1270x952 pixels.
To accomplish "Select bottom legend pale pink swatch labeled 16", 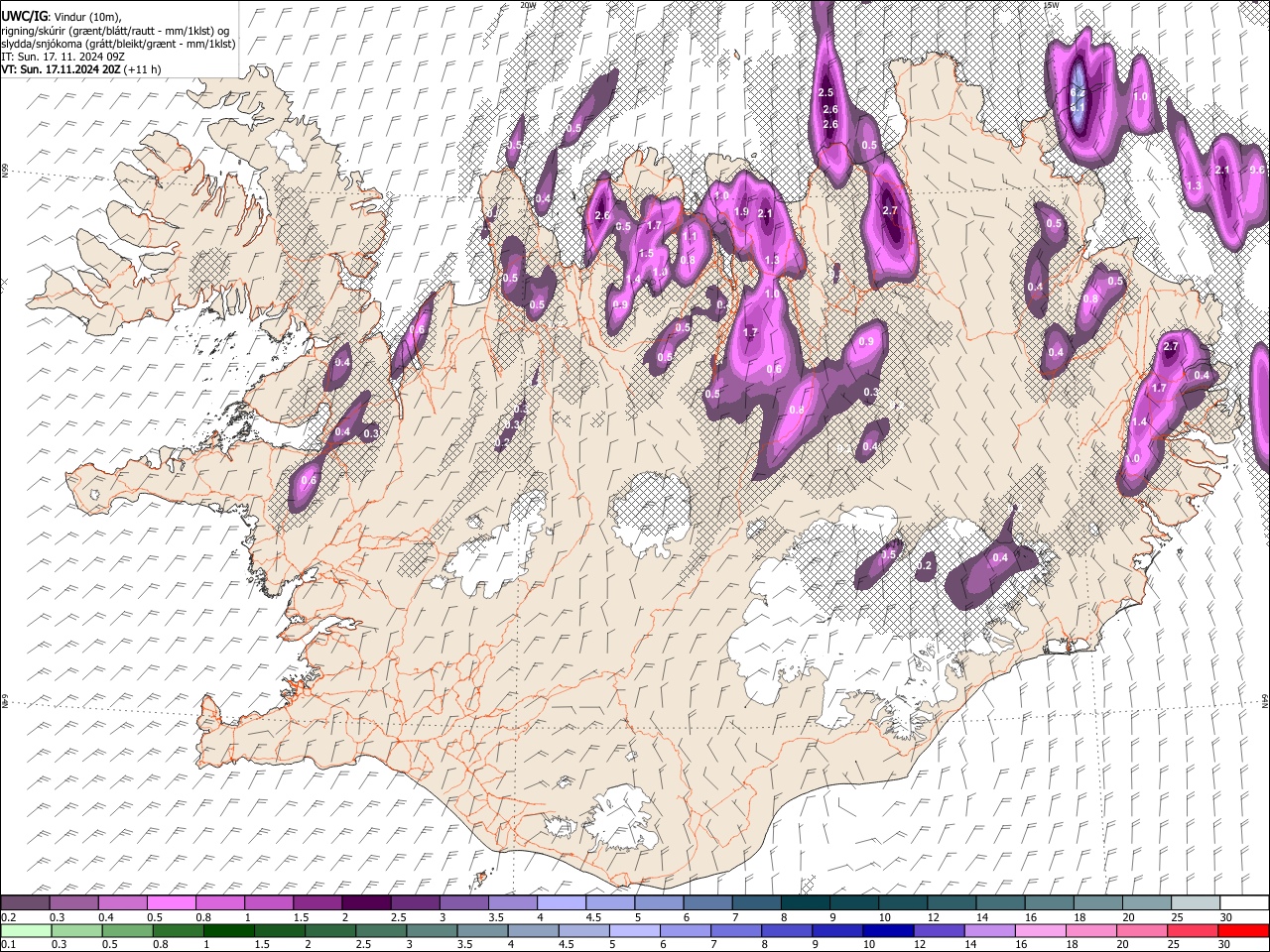I will (x=1042, y=930).
